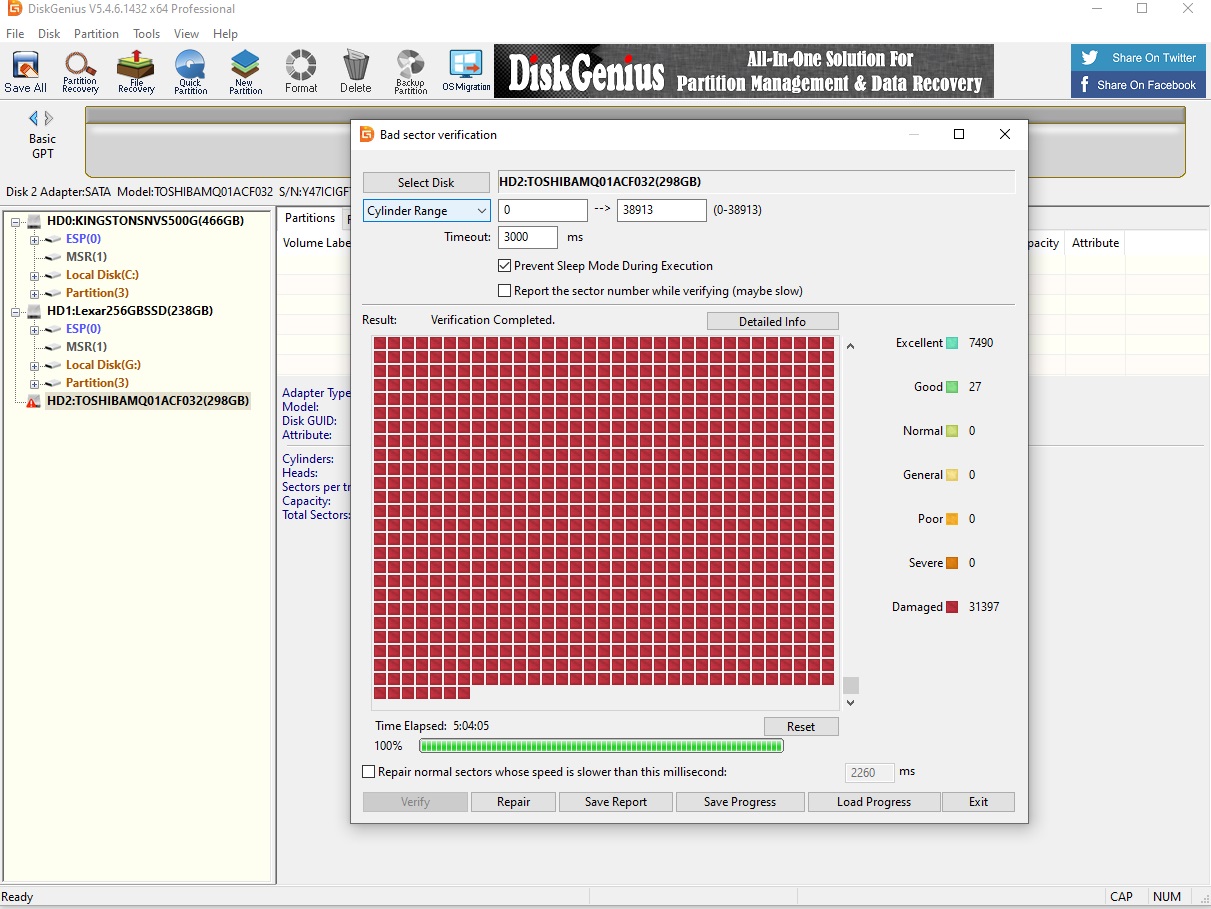Viewport: 1211px width, 909px height.
Task: Open the Partition Recovery tool
Action: (80, 72)
